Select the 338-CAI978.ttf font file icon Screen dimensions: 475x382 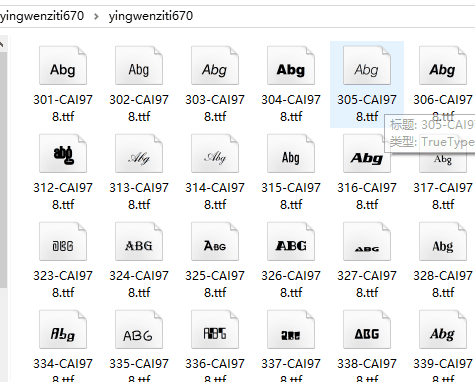pos(367,329)
